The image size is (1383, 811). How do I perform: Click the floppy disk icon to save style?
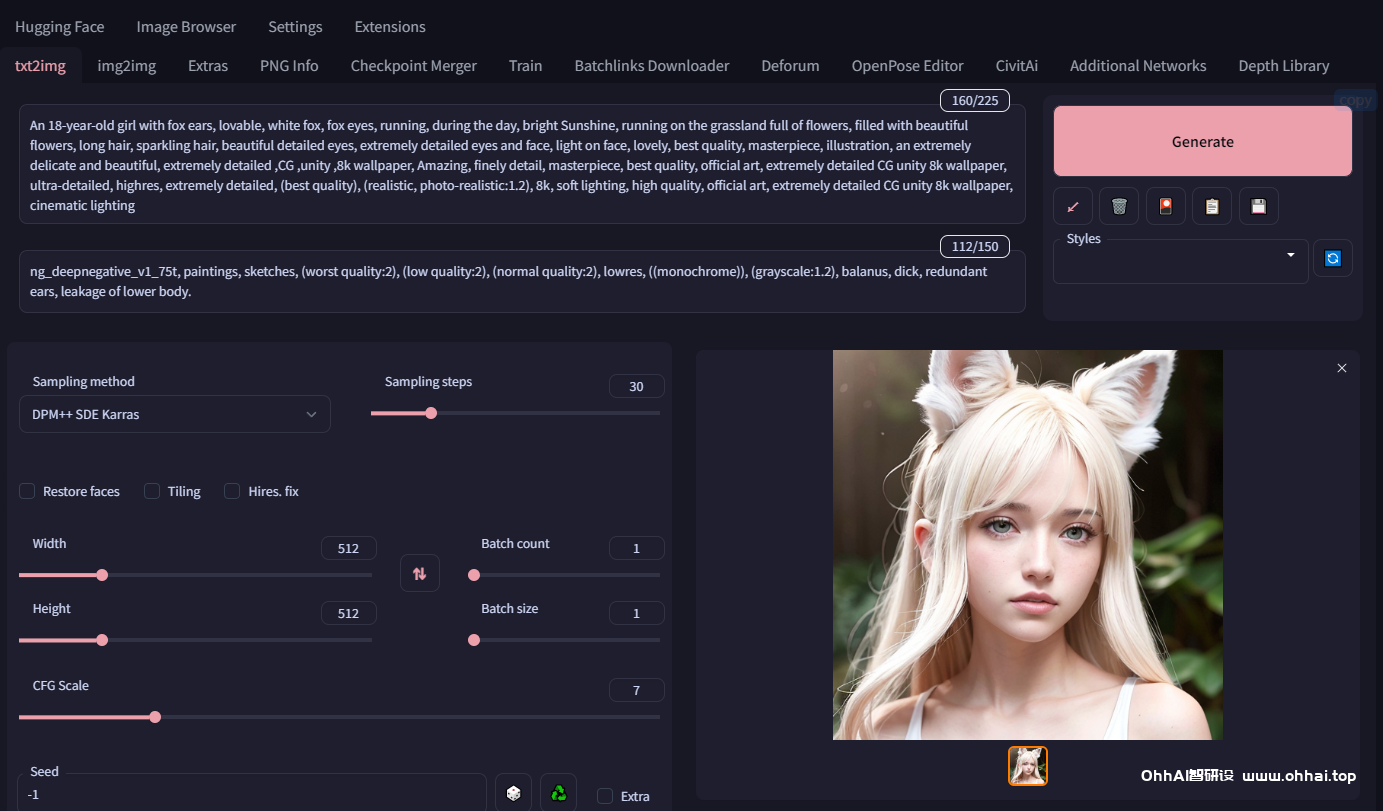pos(1259,206)
